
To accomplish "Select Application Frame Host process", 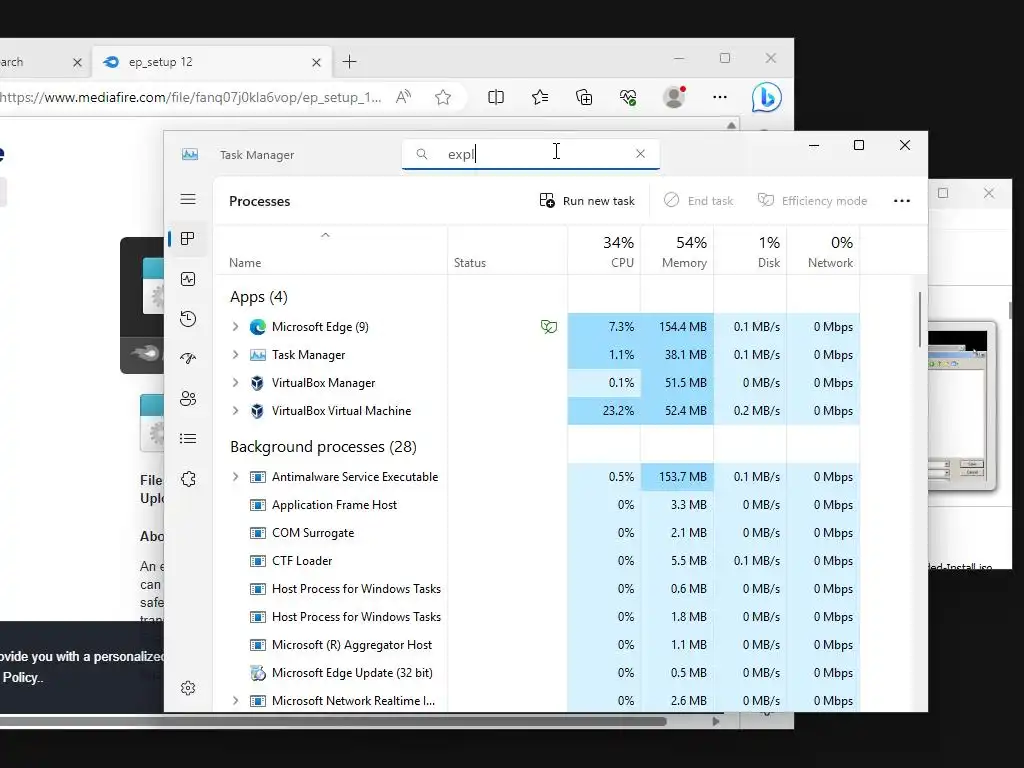I will [536, 505].
